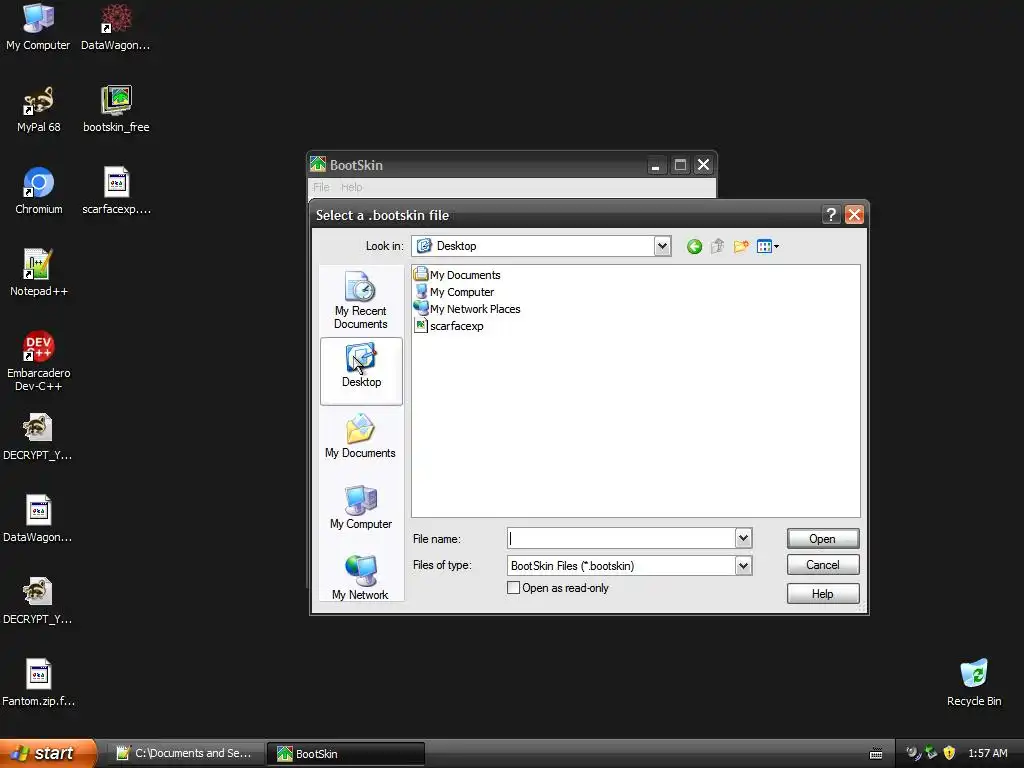The width and height of the screenshot is (1024, 768).
Task: Minimize the BootSkin window
Action: click(656, 165)
